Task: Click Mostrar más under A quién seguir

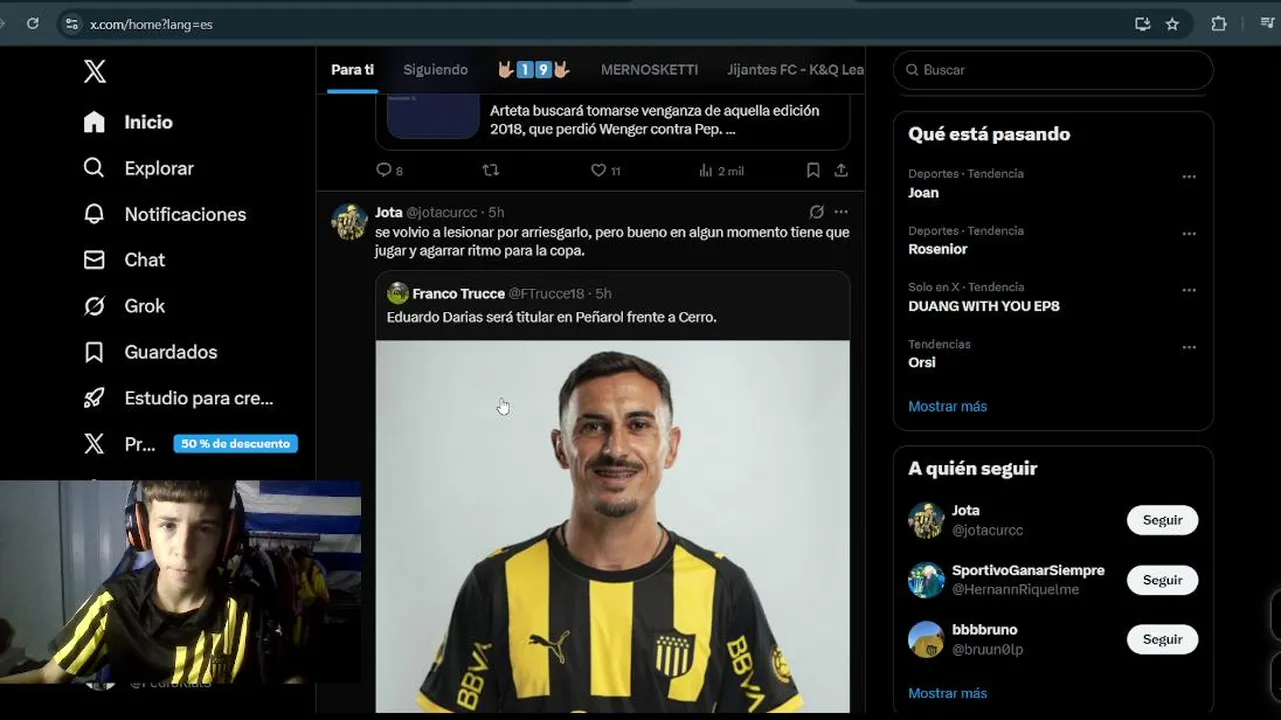Action: [x=947, y=693]
